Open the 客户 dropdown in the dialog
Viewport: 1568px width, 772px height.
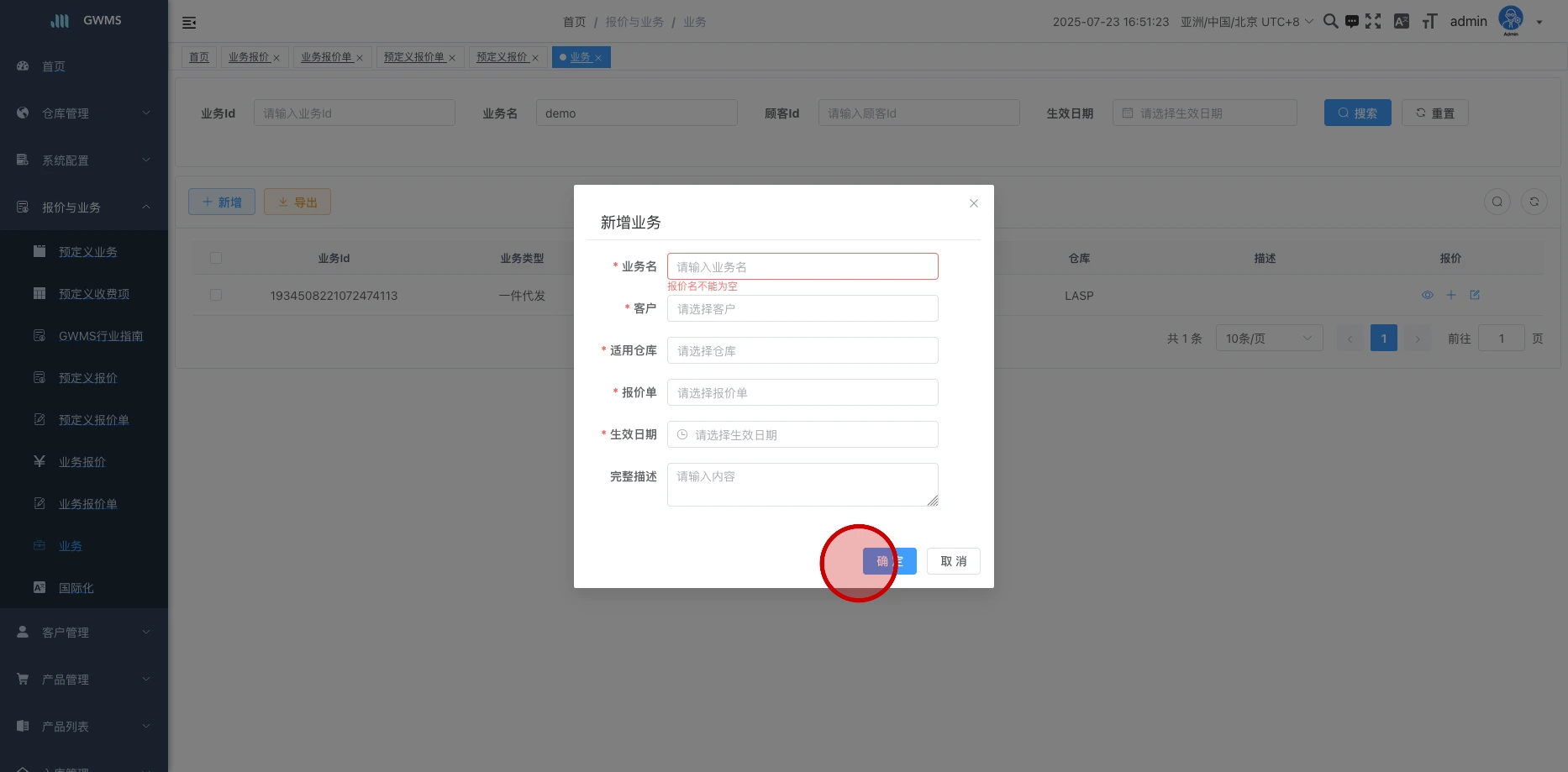coord(802,308)
